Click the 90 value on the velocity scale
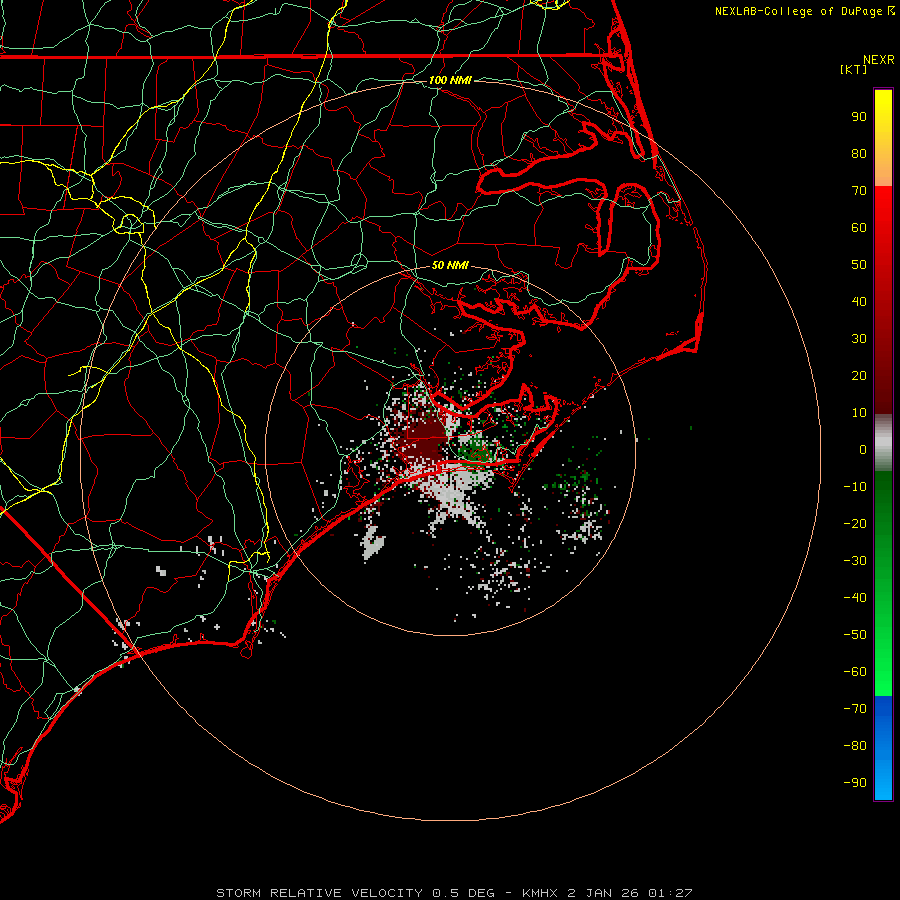Screen dimensions: 900x900 point(859,117)
